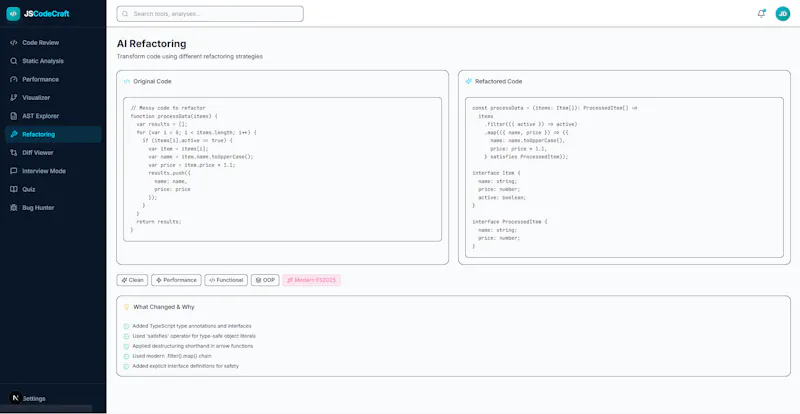This screenshot has width=800, height=414.
Task: Click the What Changed & Why heading text
Action: tap(164, 307)
